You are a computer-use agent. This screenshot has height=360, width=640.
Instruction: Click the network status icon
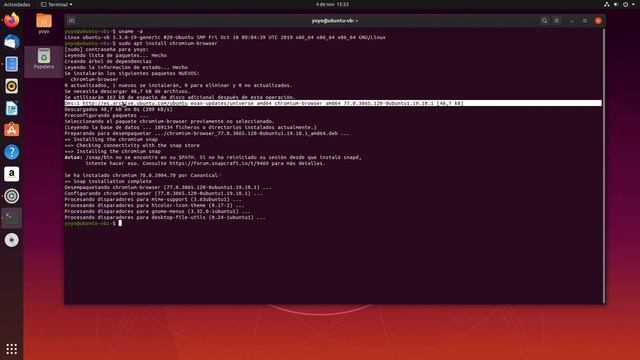[x=607, y=4]
